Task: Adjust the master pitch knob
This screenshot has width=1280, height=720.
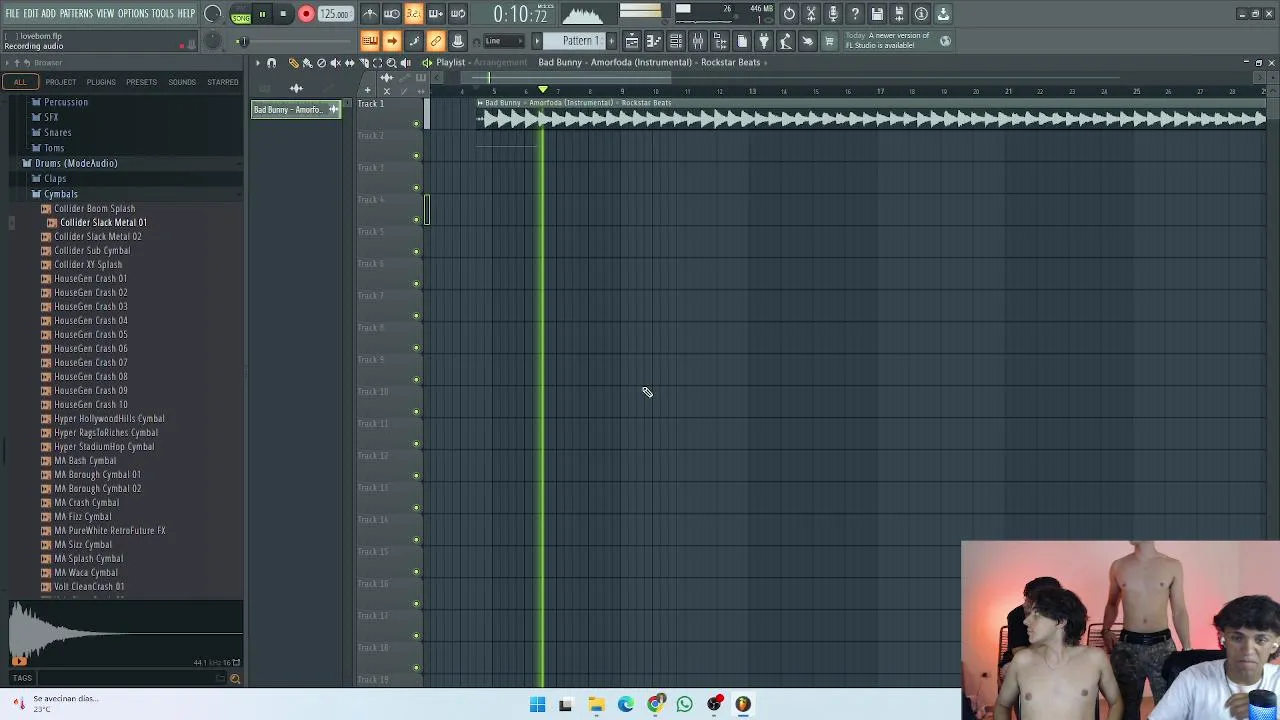Action: pyautogui.click(x=212, y=41)
